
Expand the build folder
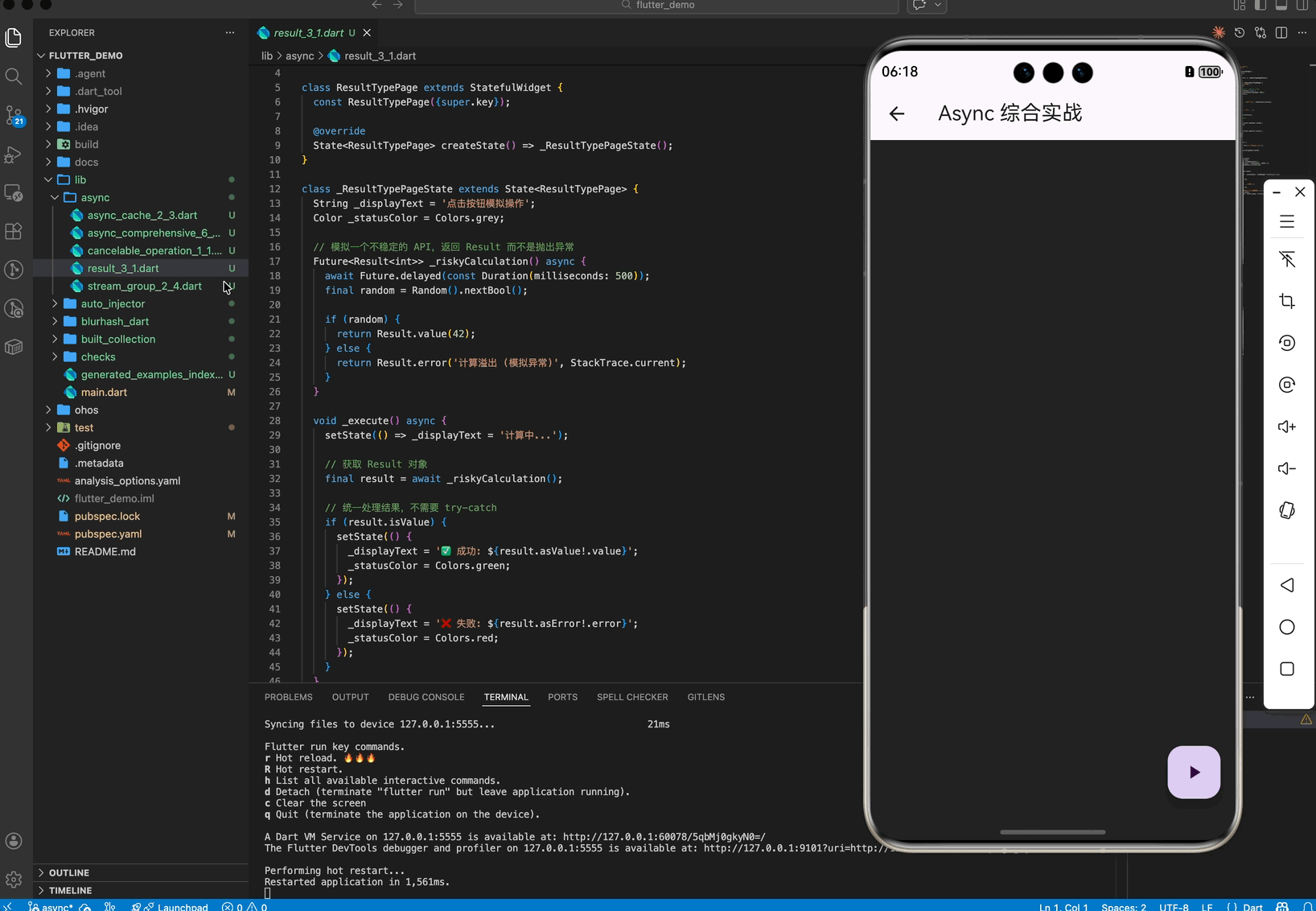(141, 144)
